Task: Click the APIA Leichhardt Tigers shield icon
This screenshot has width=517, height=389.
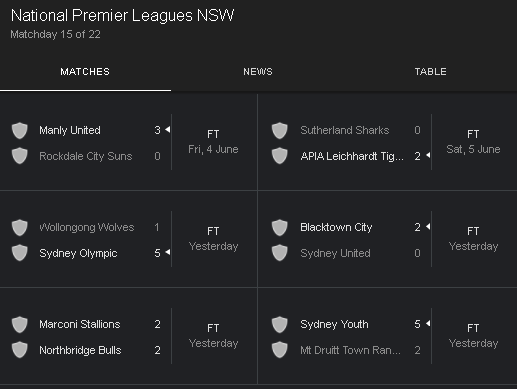Action: [280, 156]
